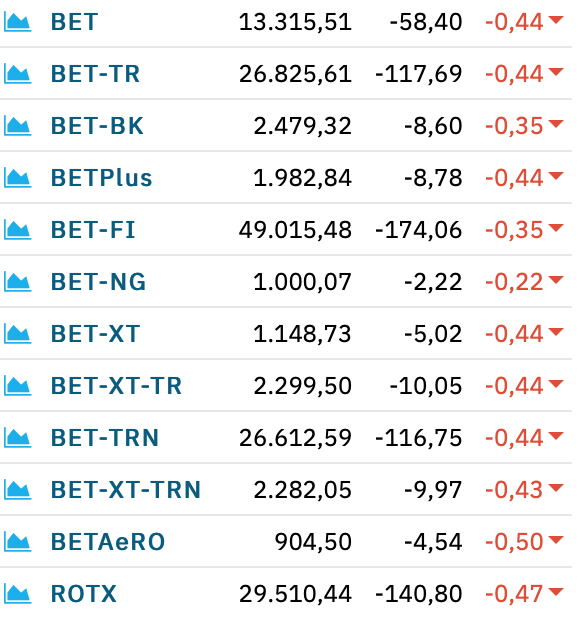View the chart icon for BET-FI
The height and width of the screenshot is (620, 580).
(17, 230)
